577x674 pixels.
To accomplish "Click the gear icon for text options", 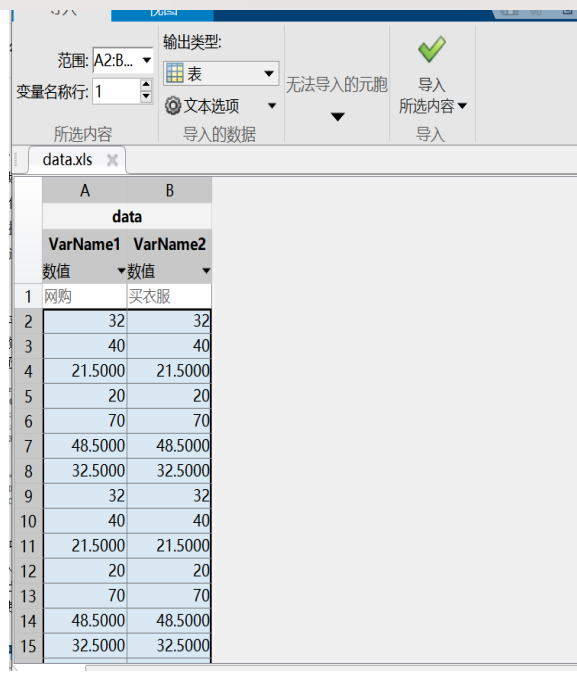I will (173, 106).
